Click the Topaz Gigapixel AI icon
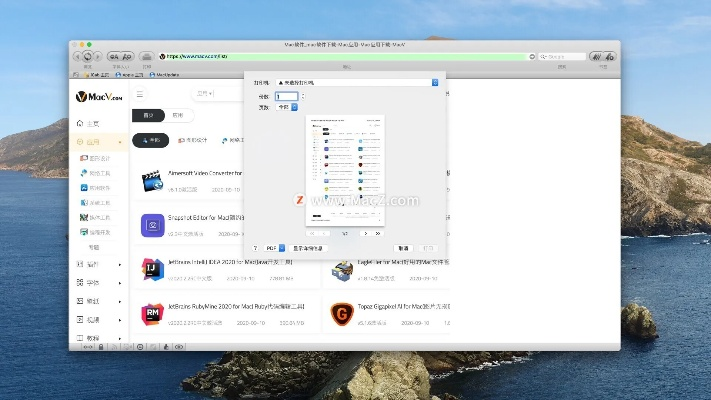The width and height of the screenshot is (711, 400). [342, 313]
